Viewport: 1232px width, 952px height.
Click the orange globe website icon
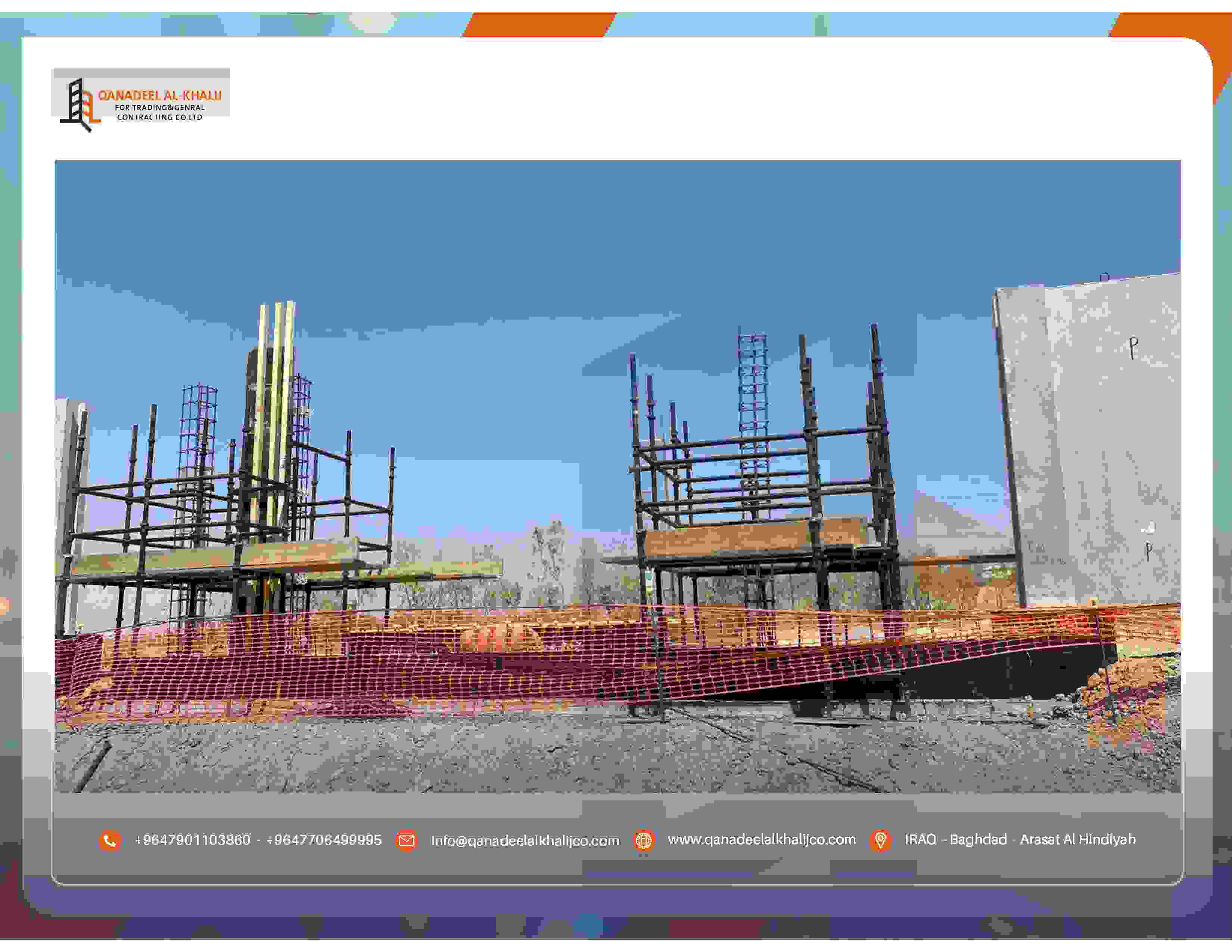[x=644, y=840]
